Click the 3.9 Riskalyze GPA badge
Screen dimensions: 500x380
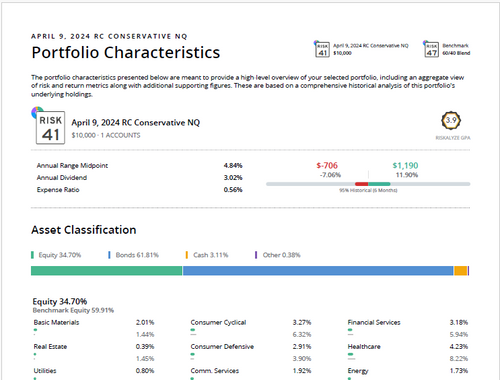point(451,120)
